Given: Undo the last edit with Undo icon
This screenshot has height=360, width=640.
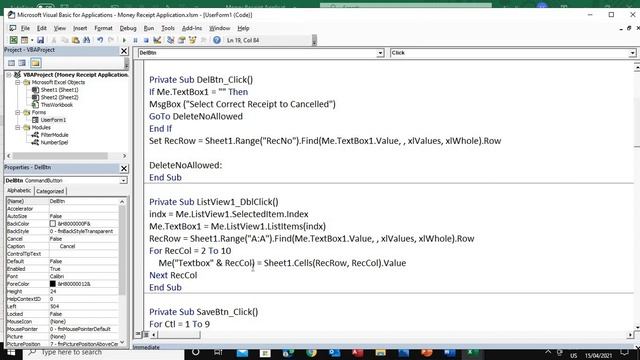Looking at the screenshot, I should (100, 40).
